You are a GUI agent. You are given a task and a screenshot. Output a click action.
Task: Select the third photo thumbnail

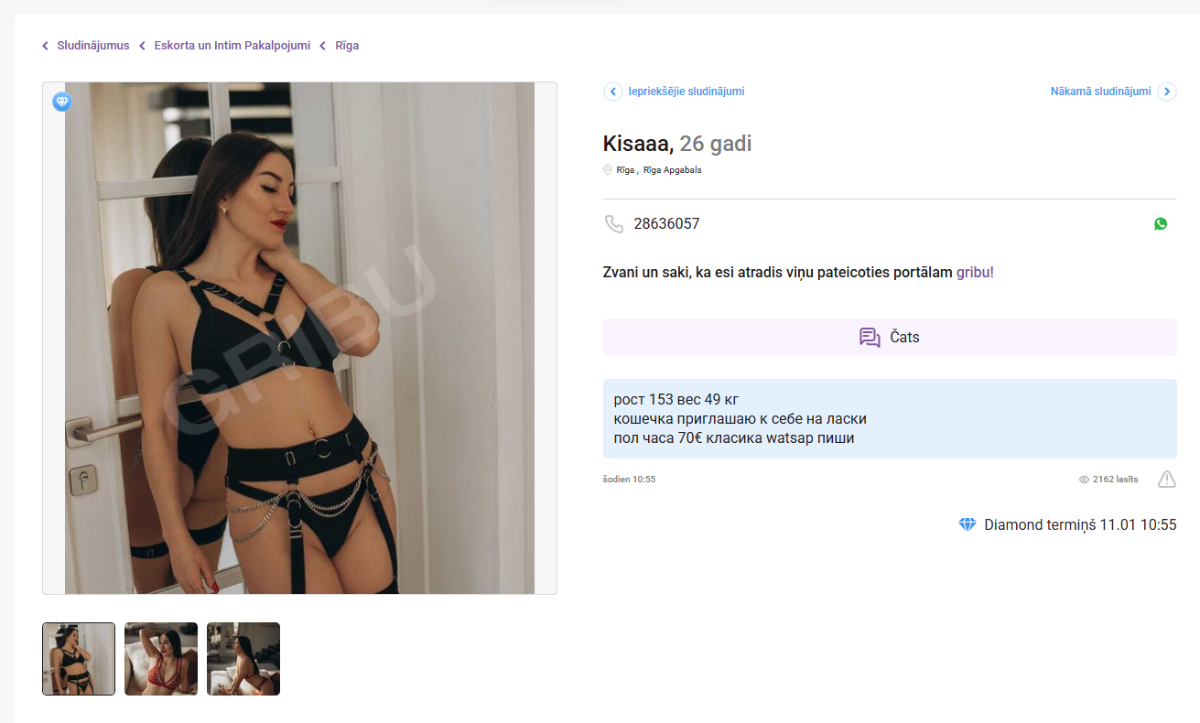coord(243,659)
